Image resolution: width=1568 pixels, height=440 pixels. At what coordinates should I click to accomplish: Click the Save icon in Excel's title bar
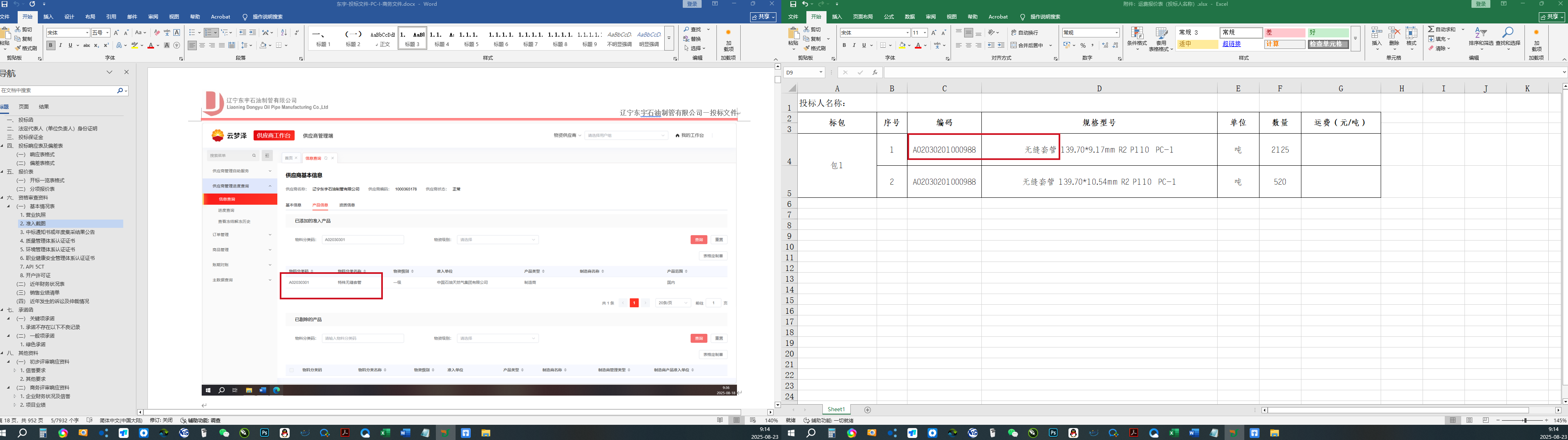[793, 4]
